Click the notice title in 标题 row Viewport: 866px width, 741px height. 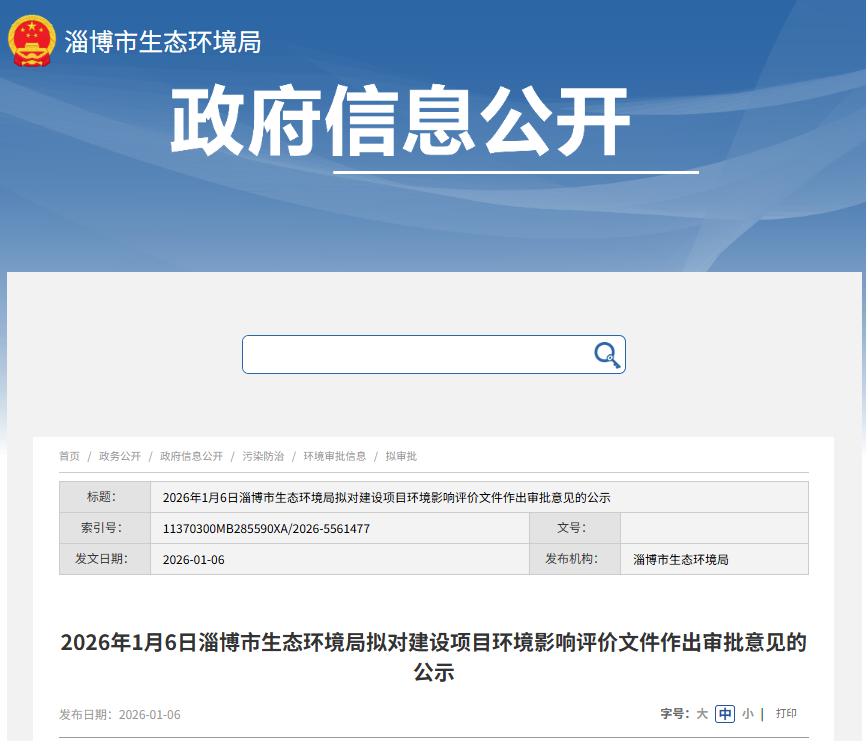(x=386, y=498)
